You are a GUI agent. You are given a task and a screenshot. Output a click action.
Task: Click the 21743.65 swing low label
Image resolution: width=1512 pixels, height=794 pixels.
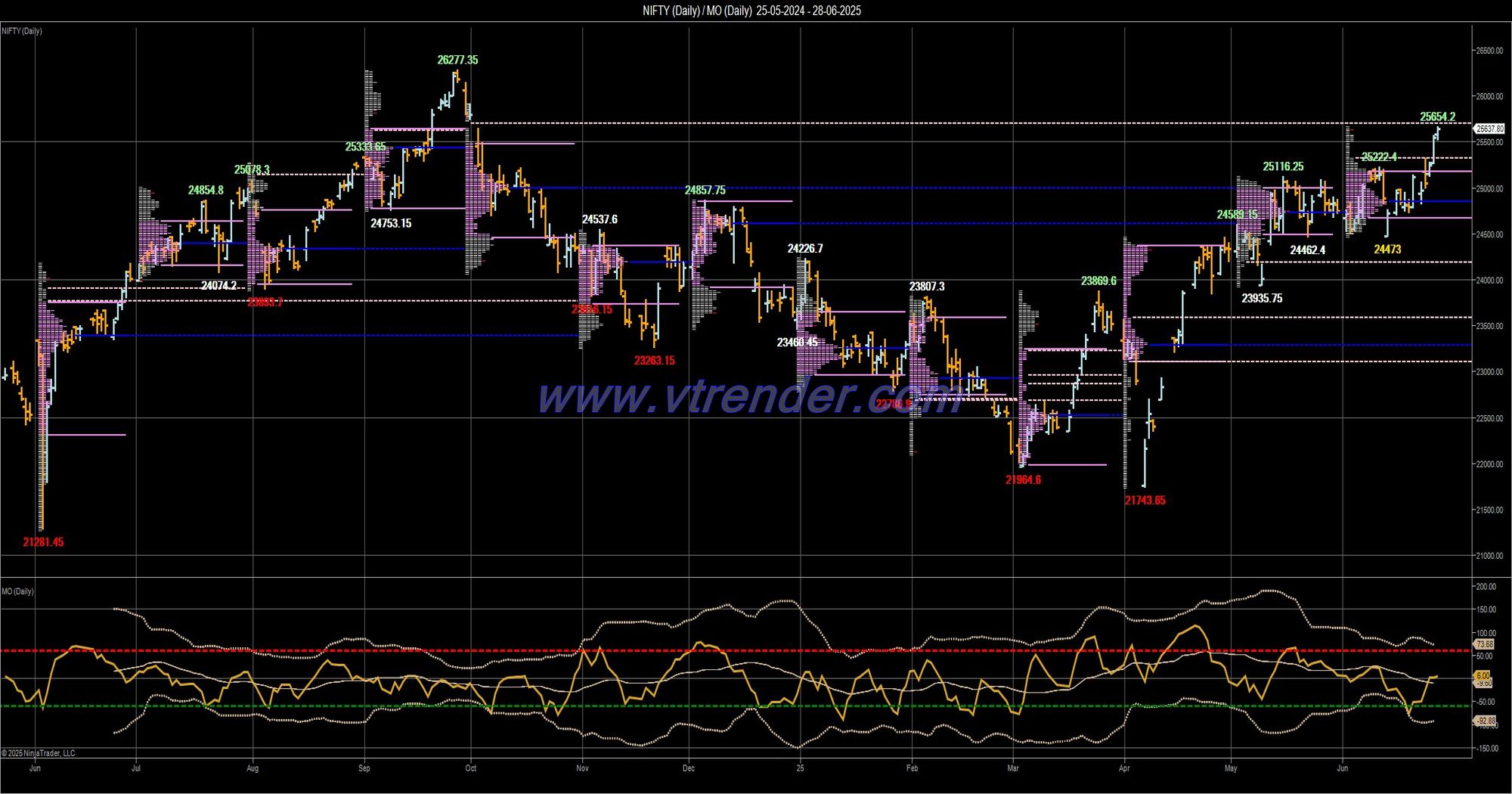1145,500
